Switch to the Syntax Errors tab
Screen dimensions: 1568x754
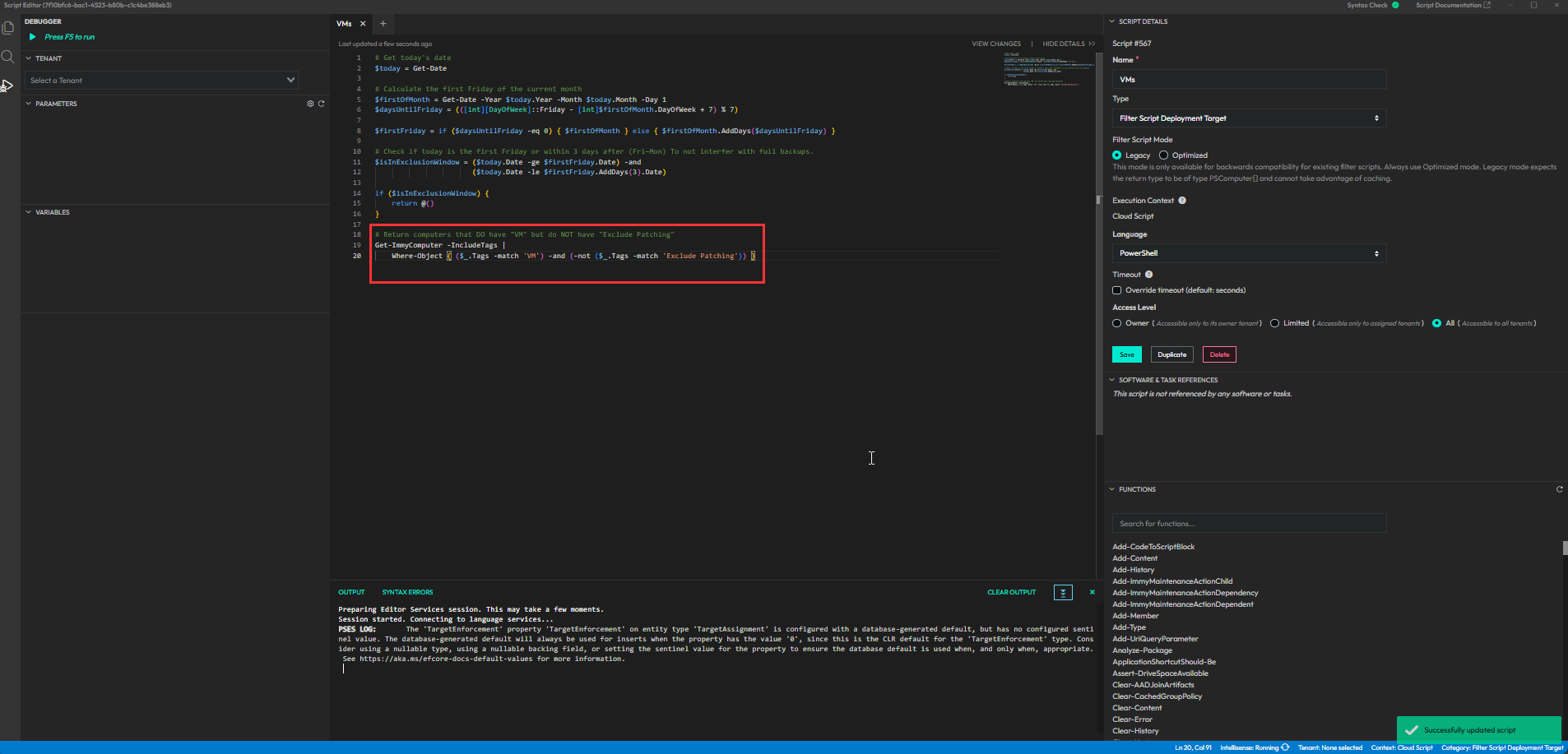point(407,593)
